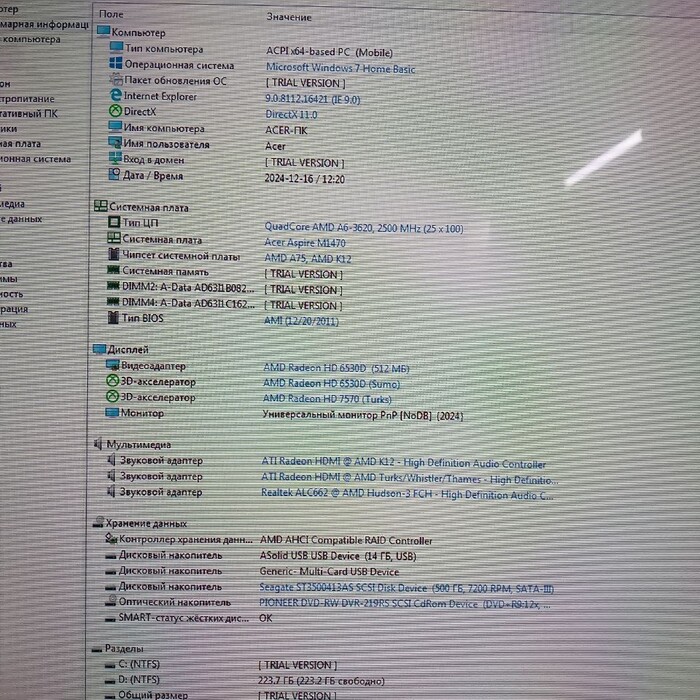The image size is (700, 700).
Task: Click the Дисплей section header icon
Action: click(99, 349)
